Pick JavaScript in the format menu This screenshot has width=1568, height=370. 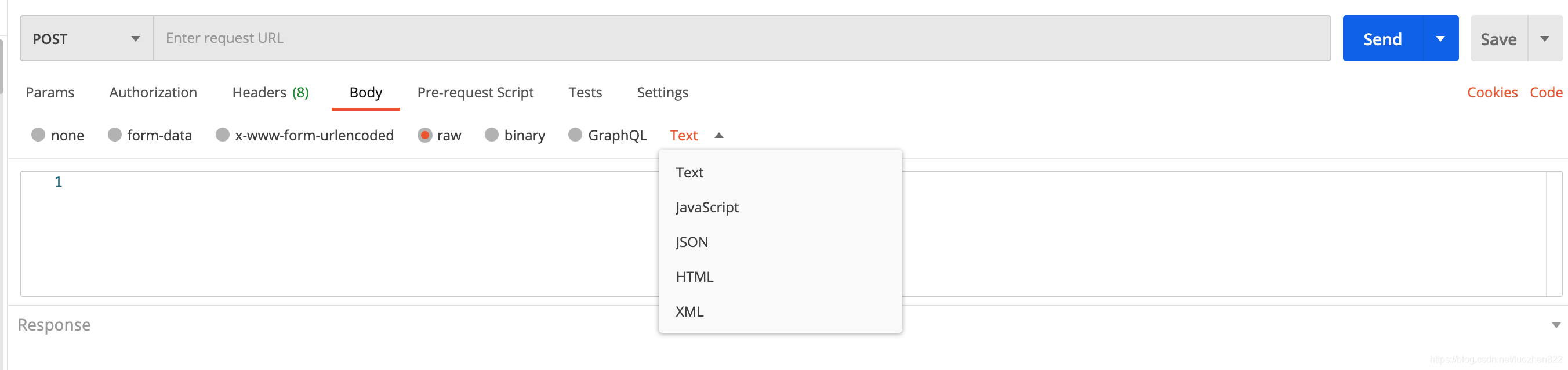707,208
